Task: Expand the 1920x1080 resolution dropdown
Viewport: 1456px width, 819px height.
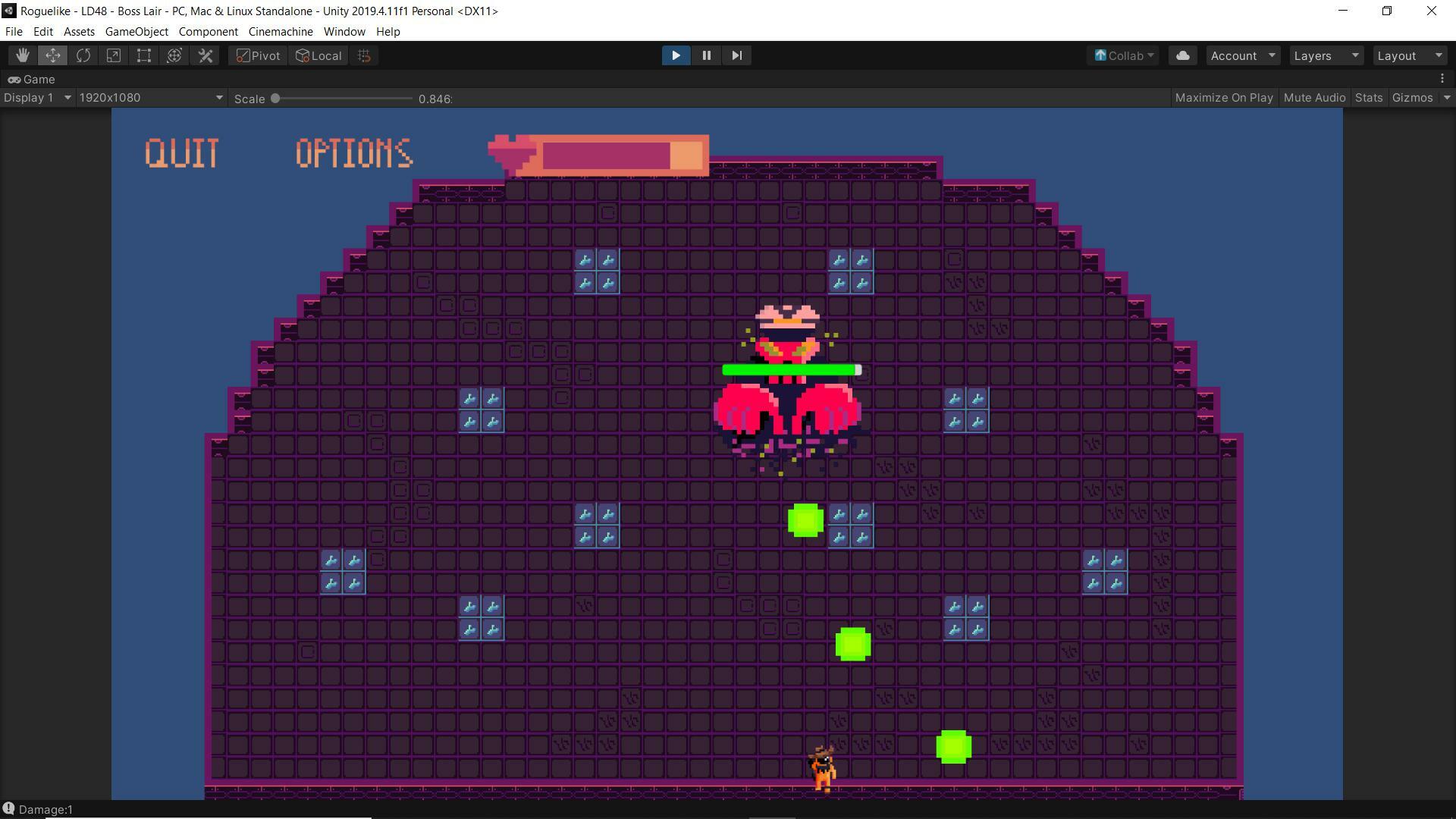Action: tap(151, 98)
